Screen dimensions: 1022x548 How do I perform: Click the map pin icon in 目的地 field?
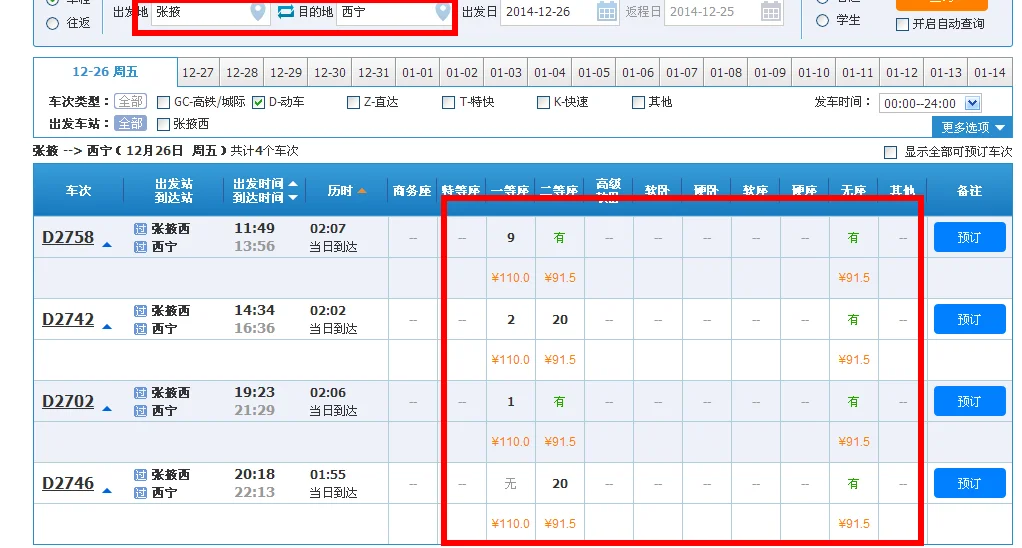click(x=443, y=12)
